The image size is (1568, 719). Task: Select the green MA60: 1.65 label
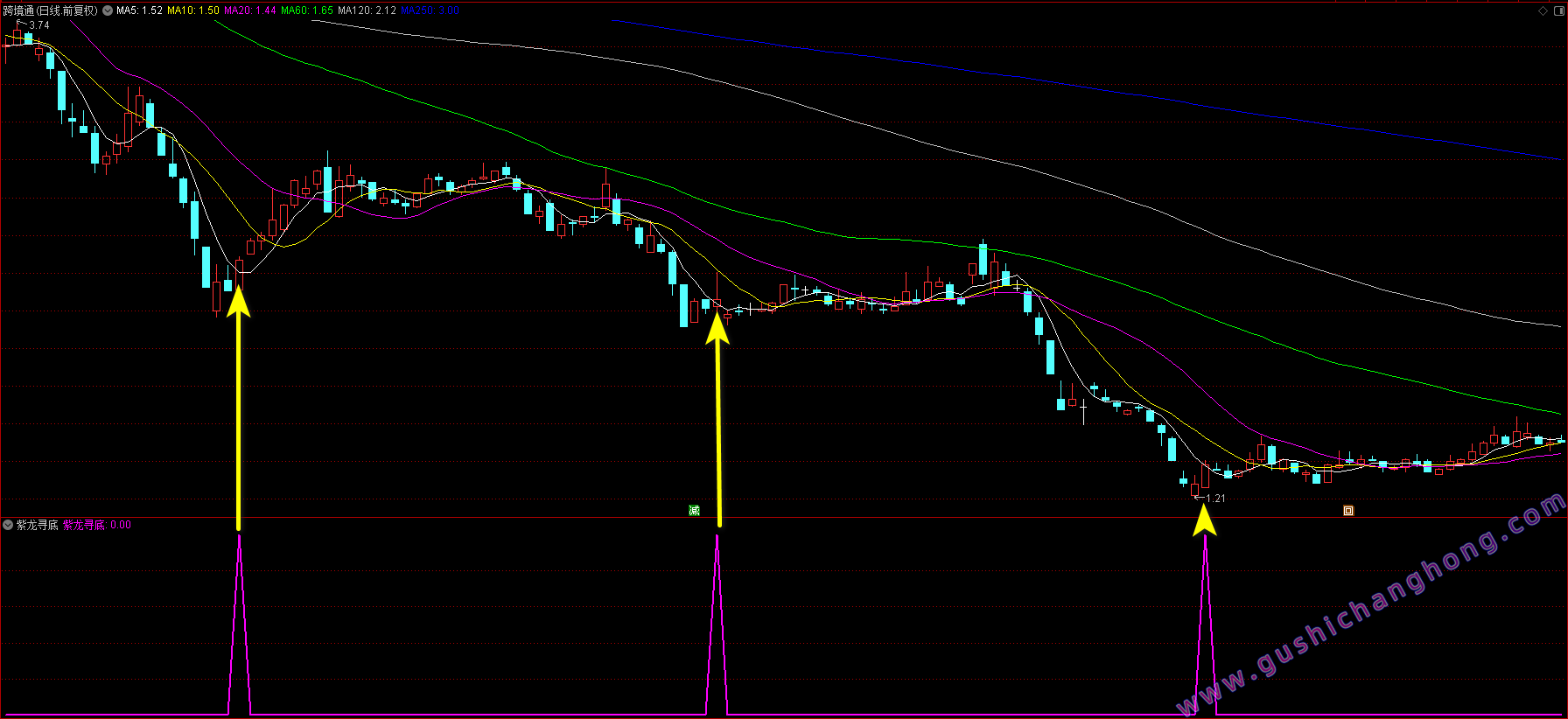click(307, 10)
